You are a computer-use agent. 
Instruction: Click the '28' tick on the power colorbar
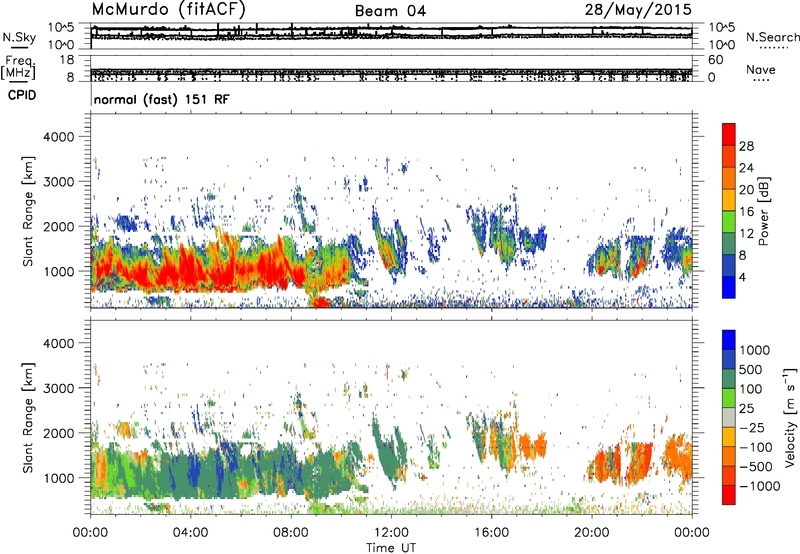pos(746,146)
